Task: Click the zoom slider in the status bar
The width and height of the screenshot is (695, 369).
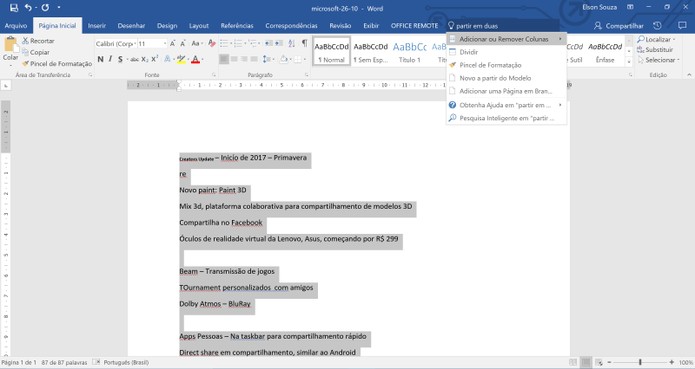Action: [x=640, y=362]
